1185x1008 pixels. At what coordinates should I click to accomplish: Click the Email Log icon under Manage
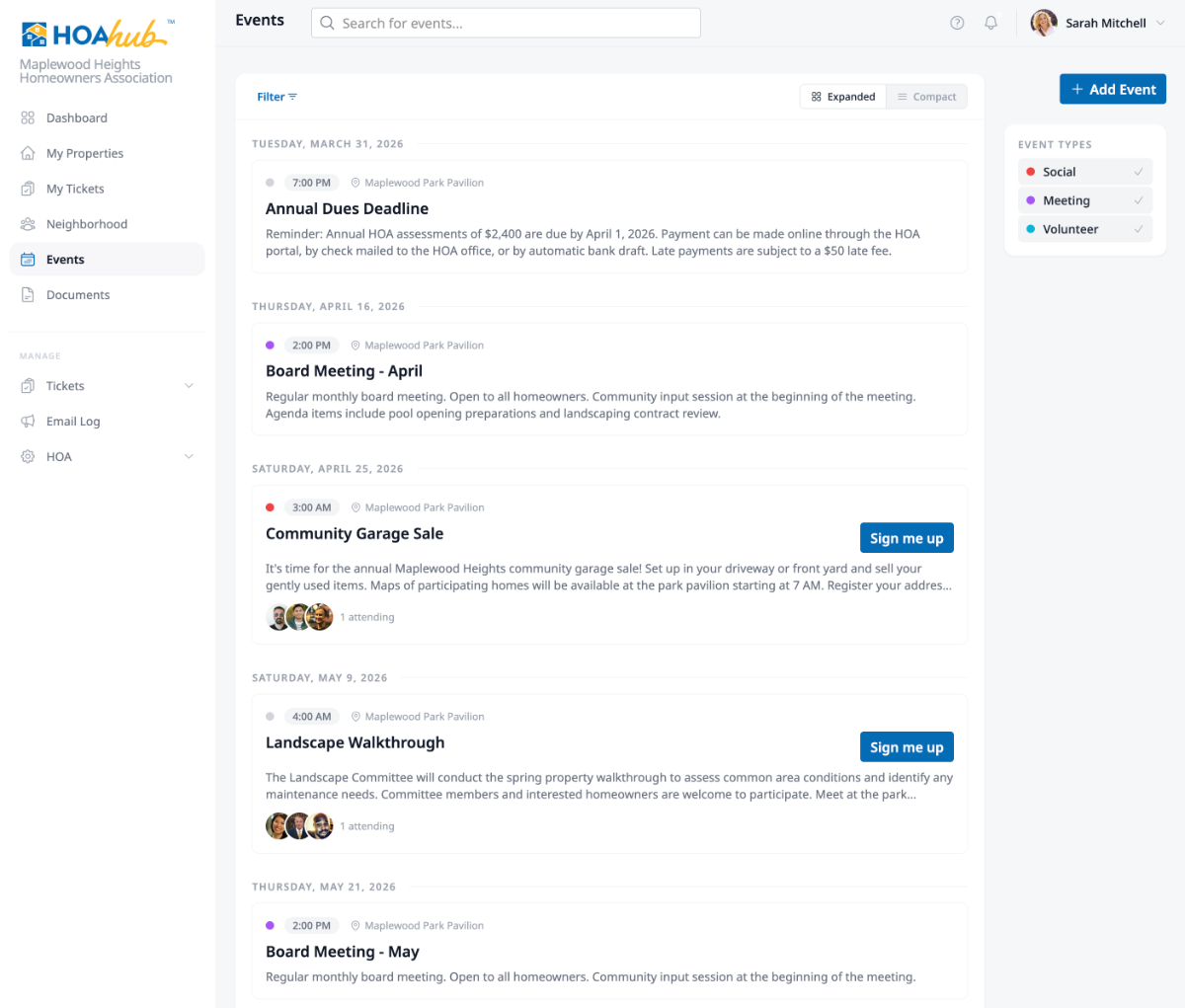coord(28,421)
